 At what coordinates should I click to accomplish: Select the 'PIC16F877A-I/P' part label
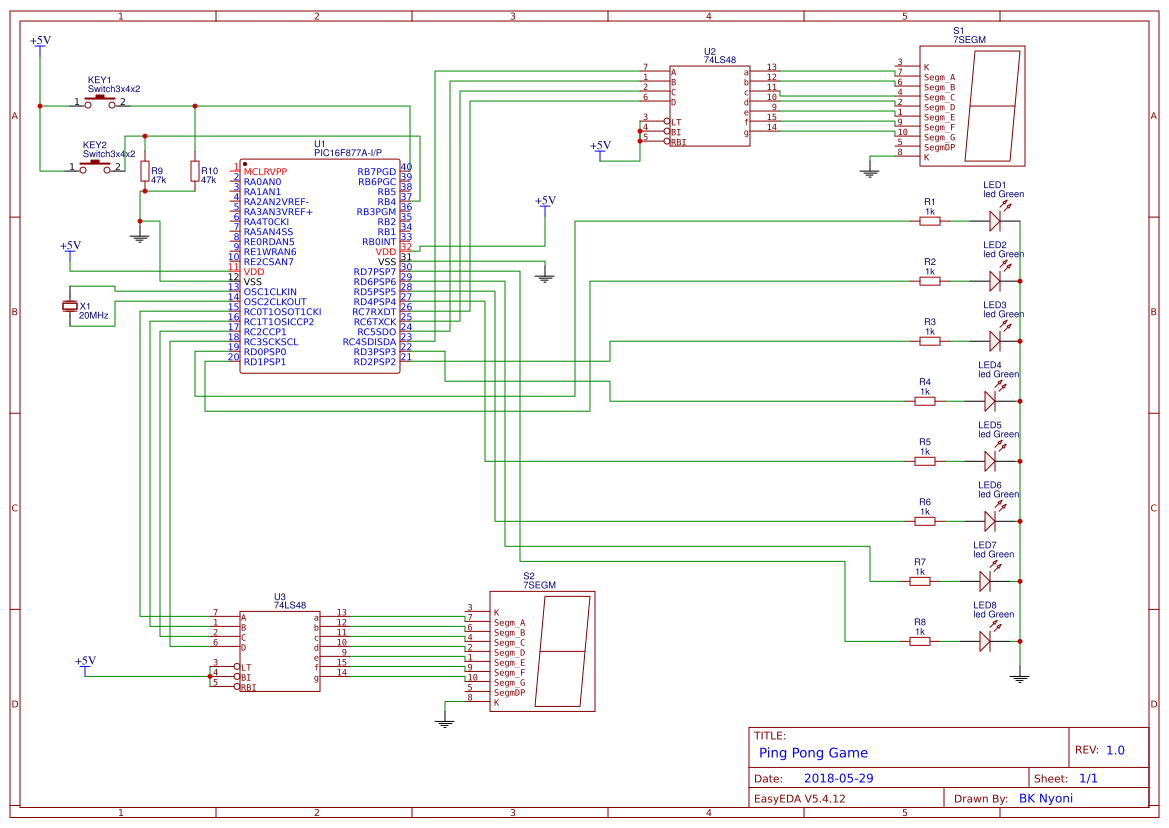pos(348,153)
